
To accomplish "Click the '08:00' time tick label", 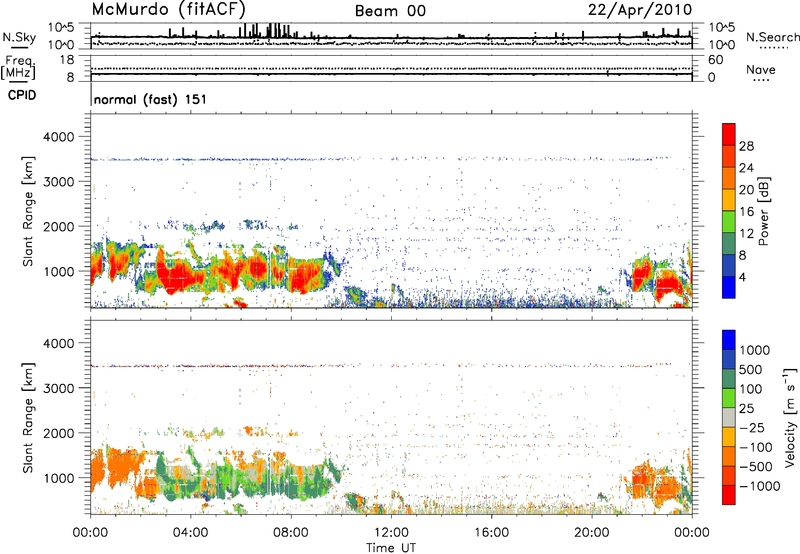I will [x=291, y=533].
